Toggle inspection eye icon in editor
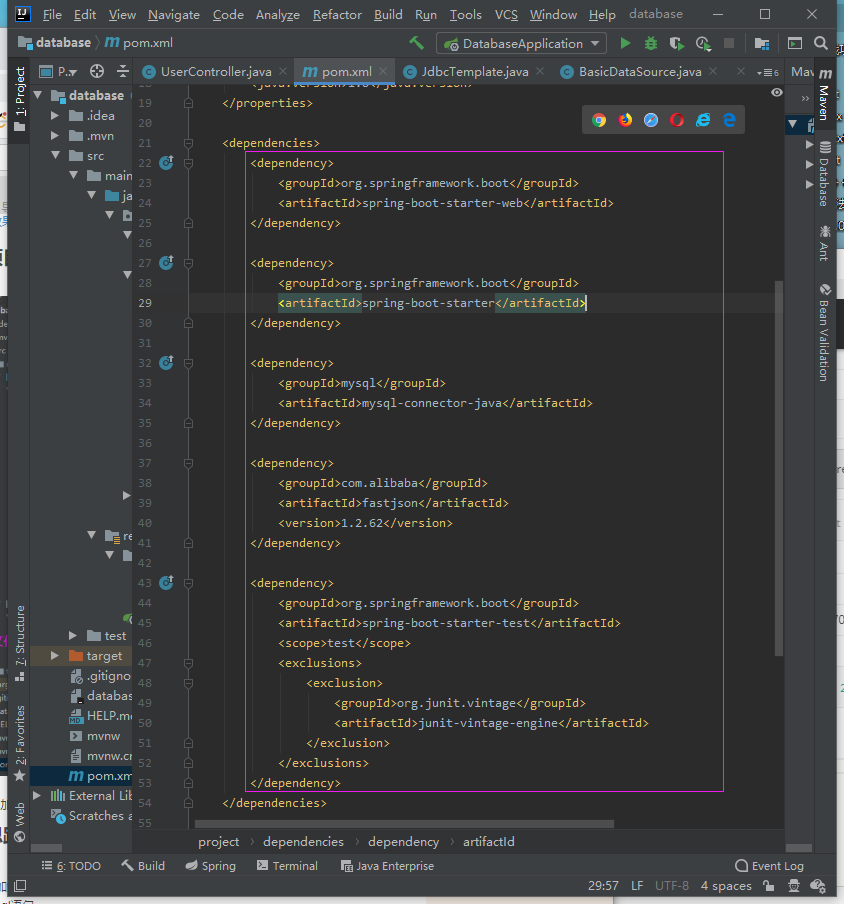 [777, 92]
